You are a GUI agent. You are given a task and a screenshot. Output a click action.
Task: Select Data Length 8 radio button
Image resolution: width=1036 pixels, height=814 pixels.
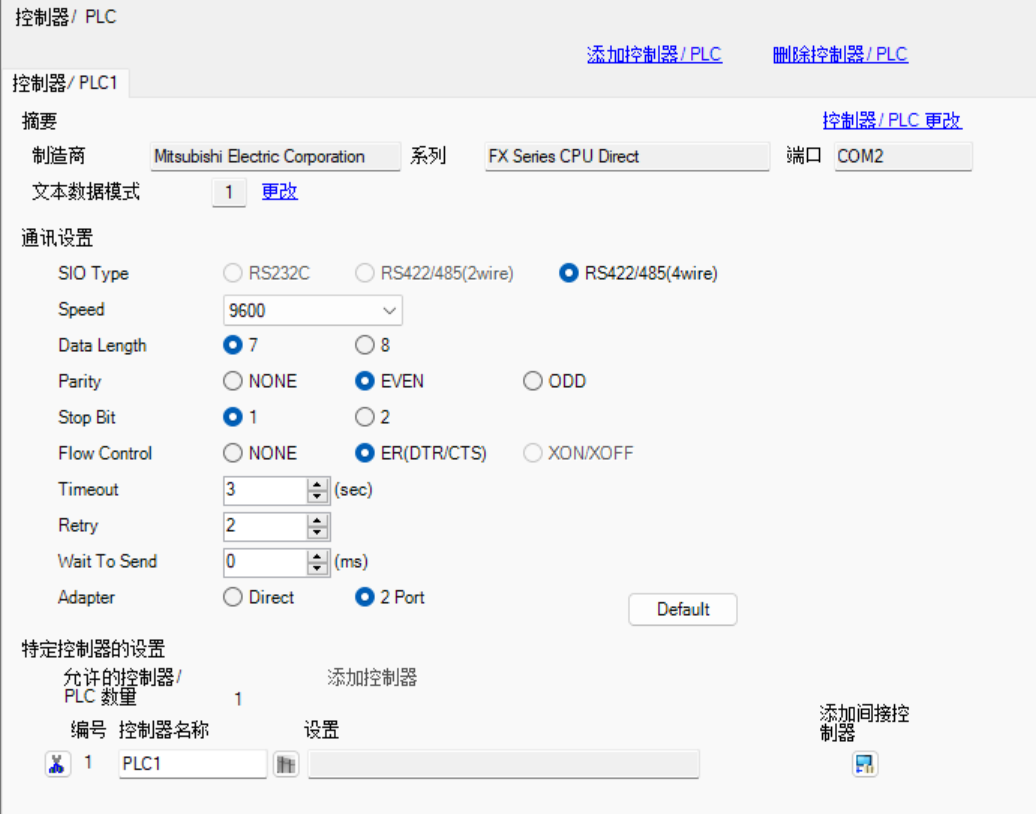pyautogui.click(x=365, y=346)
